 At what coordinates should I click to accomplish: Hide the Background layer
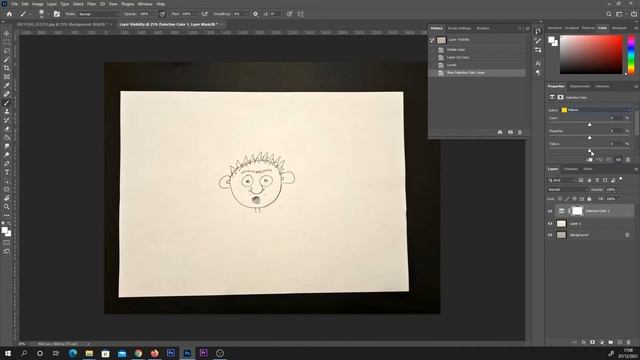pos(550,235)
